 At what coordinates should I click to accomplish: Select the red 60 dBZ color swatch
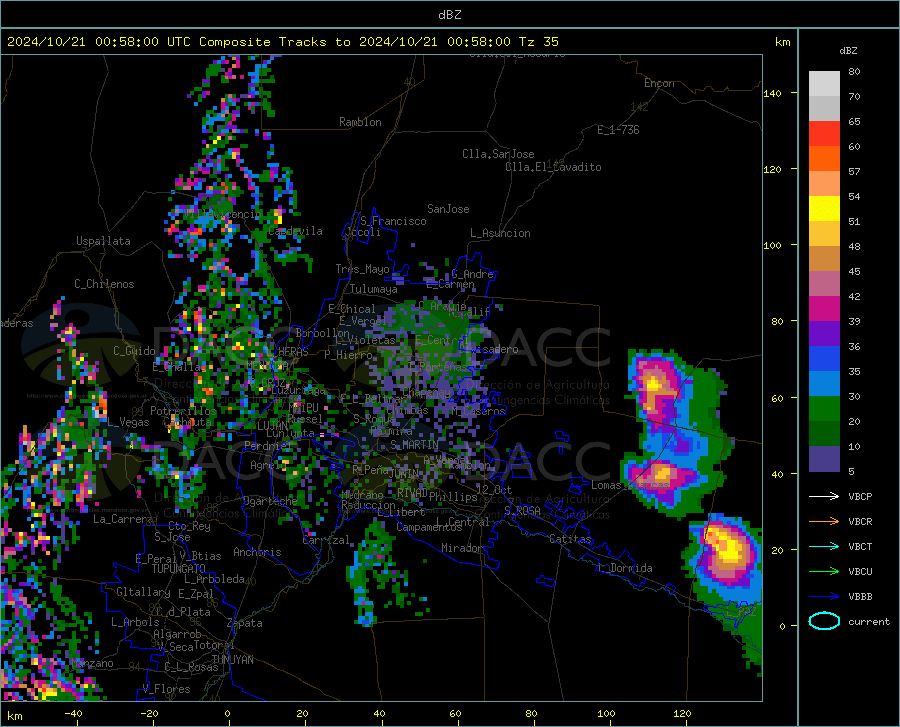pos(824,134)
